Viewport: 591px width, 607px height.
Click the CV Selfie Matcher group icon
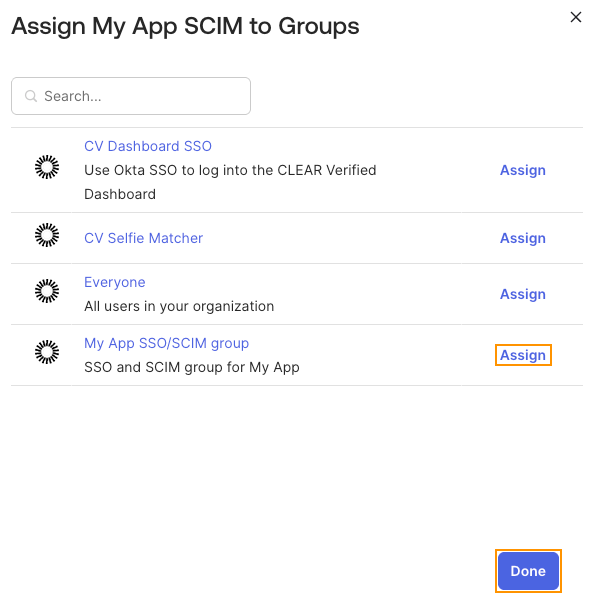point(47,235)
